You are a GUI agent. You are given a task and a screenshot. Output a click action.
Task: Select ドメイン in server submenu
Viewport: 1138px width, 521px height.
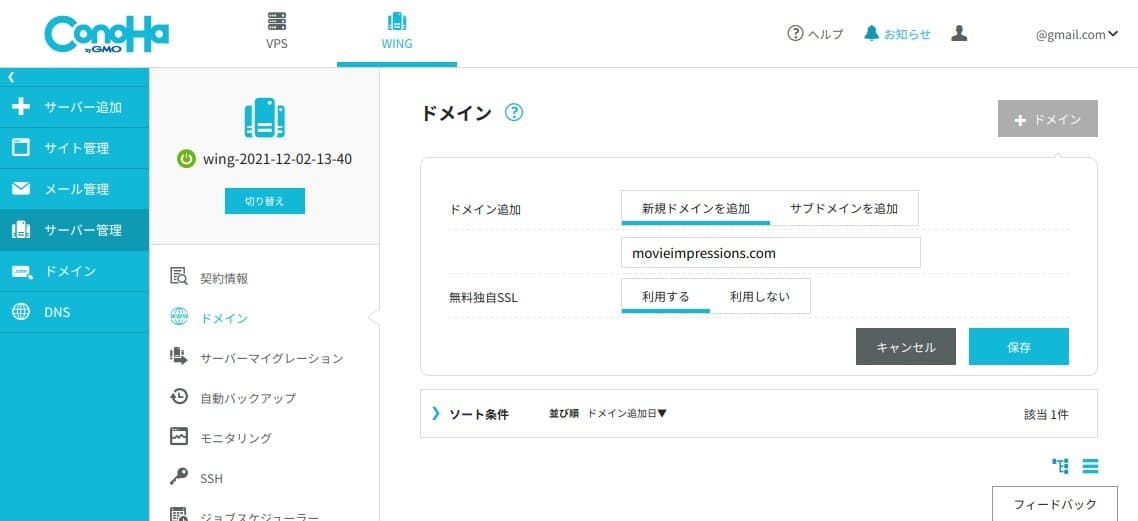point(224,319)
